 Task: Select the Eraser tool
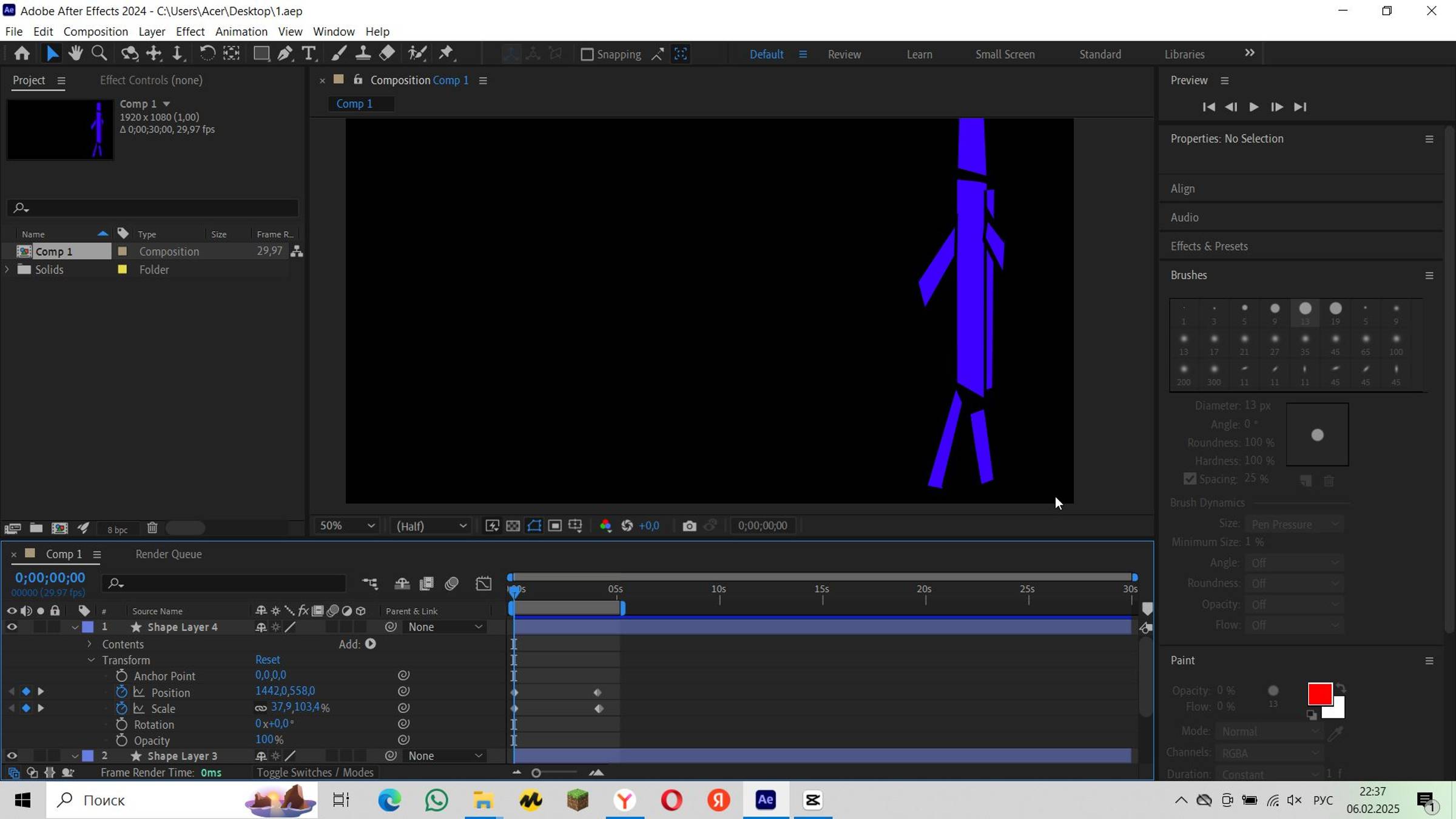point(387,53)
